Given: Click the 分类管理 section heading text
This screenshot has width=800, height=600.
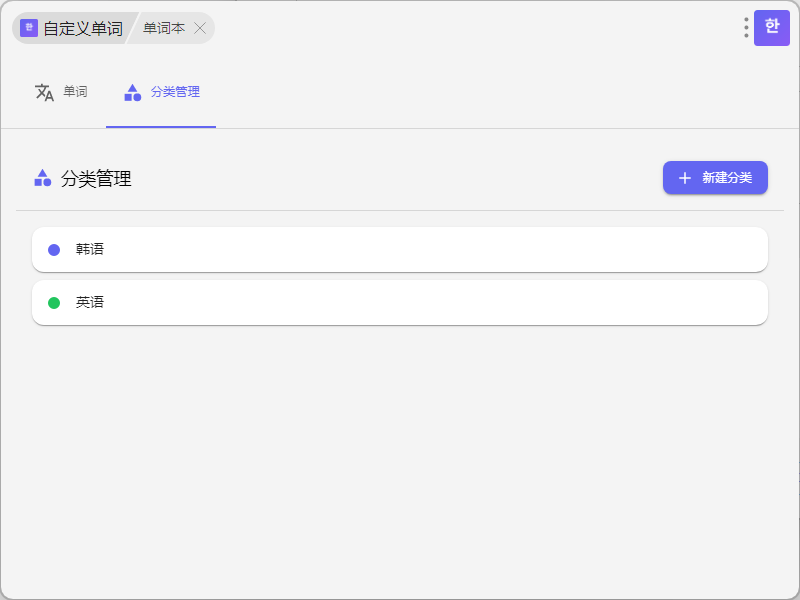Looking at the screenshot, I should [x=96, y=179].
